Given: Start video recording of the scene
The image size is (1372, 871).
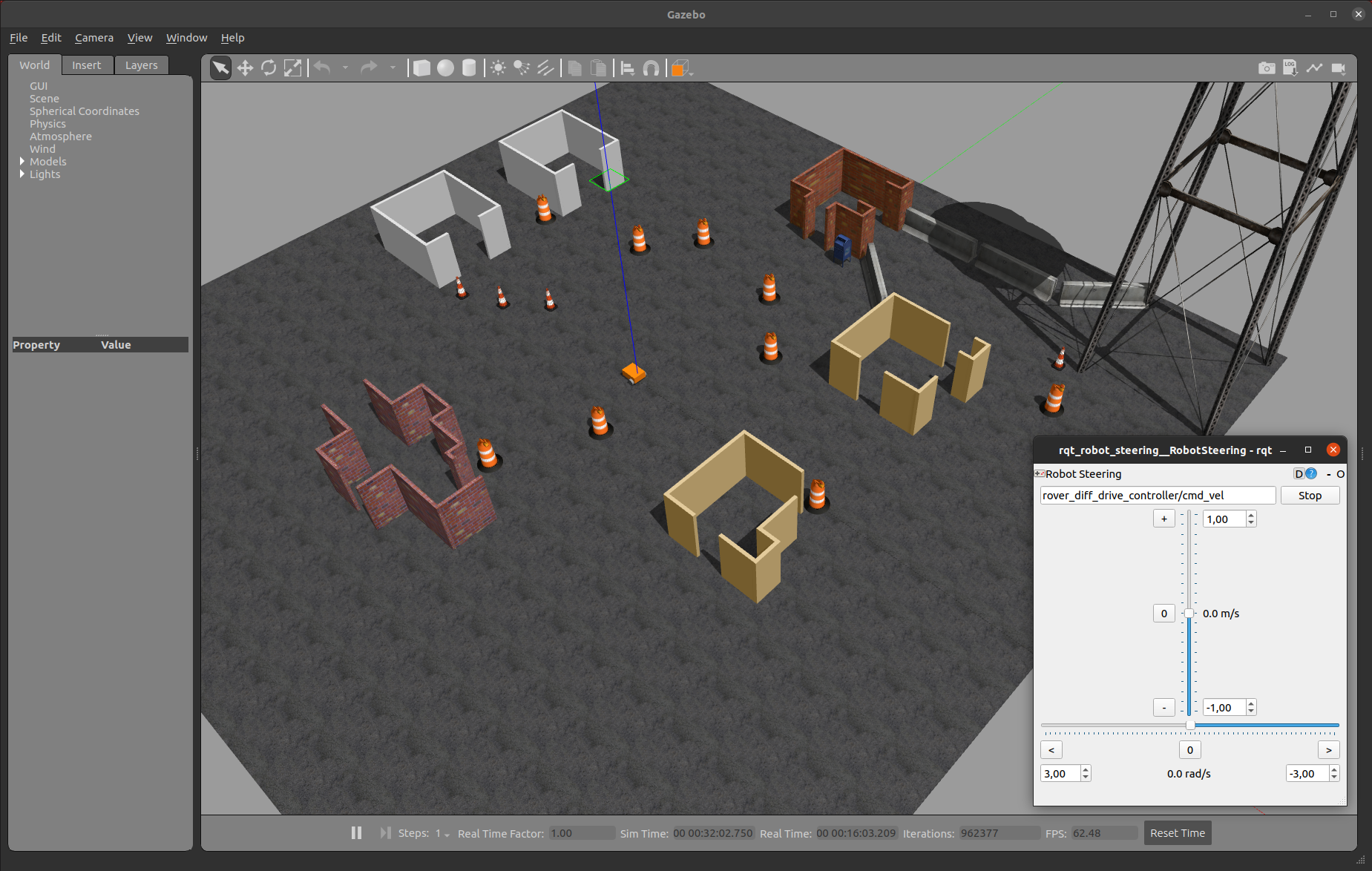Looking at the screenshot, I should click(x=1339, y=68).
